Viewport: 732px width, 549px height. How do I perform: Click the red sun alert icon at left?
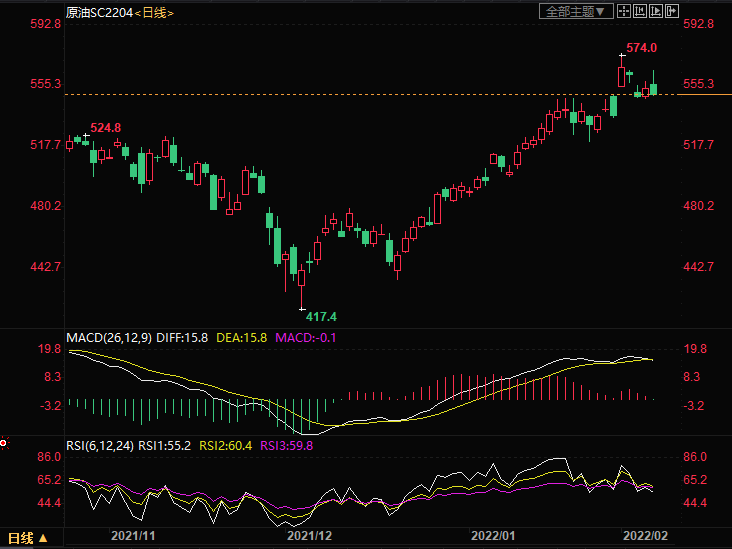pos(5,440)
